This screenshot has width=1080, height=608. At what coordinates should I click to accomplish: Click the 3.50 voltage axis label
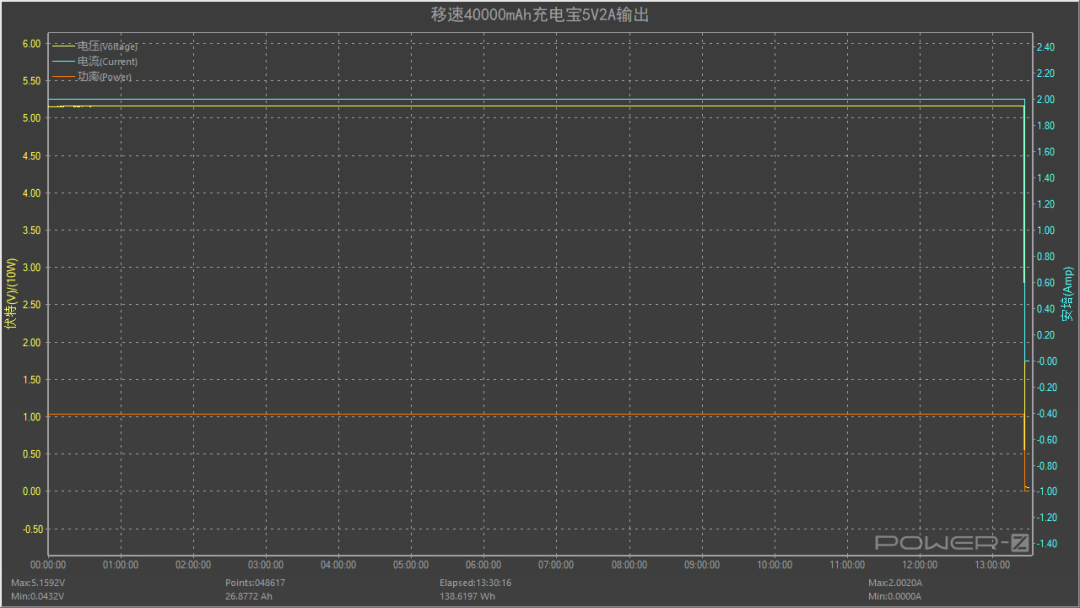coord(32,230)
